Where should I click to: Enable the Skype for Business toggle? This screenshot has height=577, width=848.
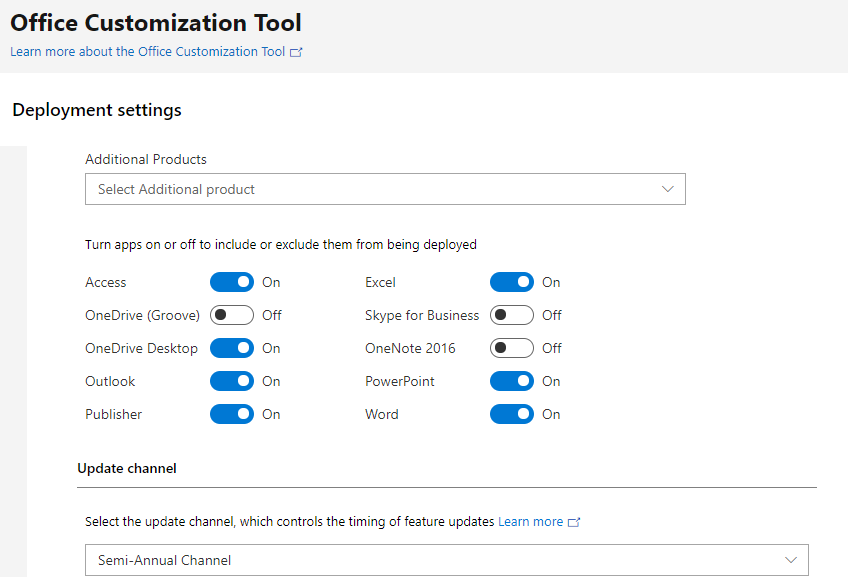(x=511, y=315)
